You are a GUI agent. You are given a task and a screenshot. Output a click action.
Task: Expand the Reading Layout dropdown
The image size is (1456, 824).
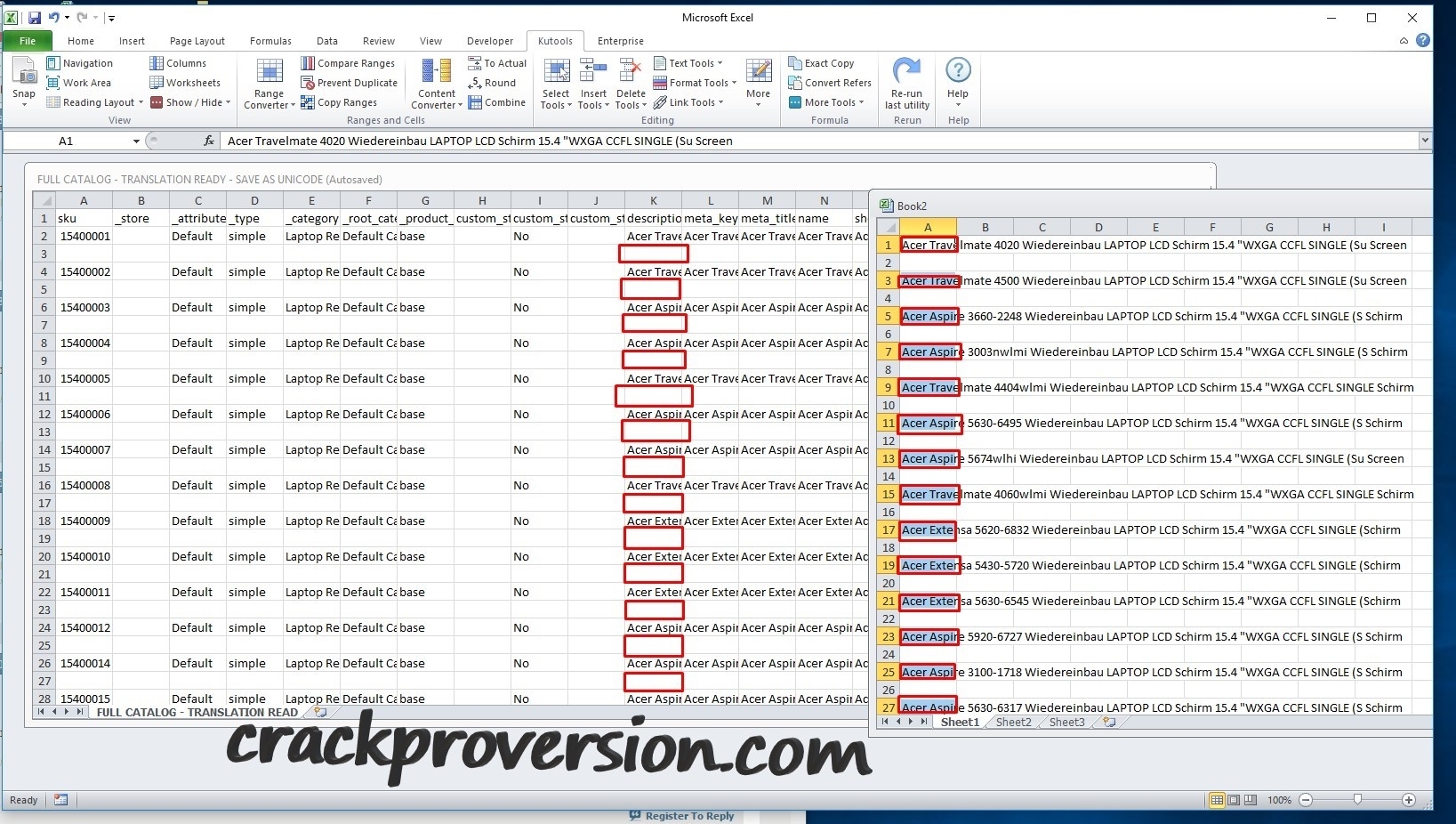point(141,102)
